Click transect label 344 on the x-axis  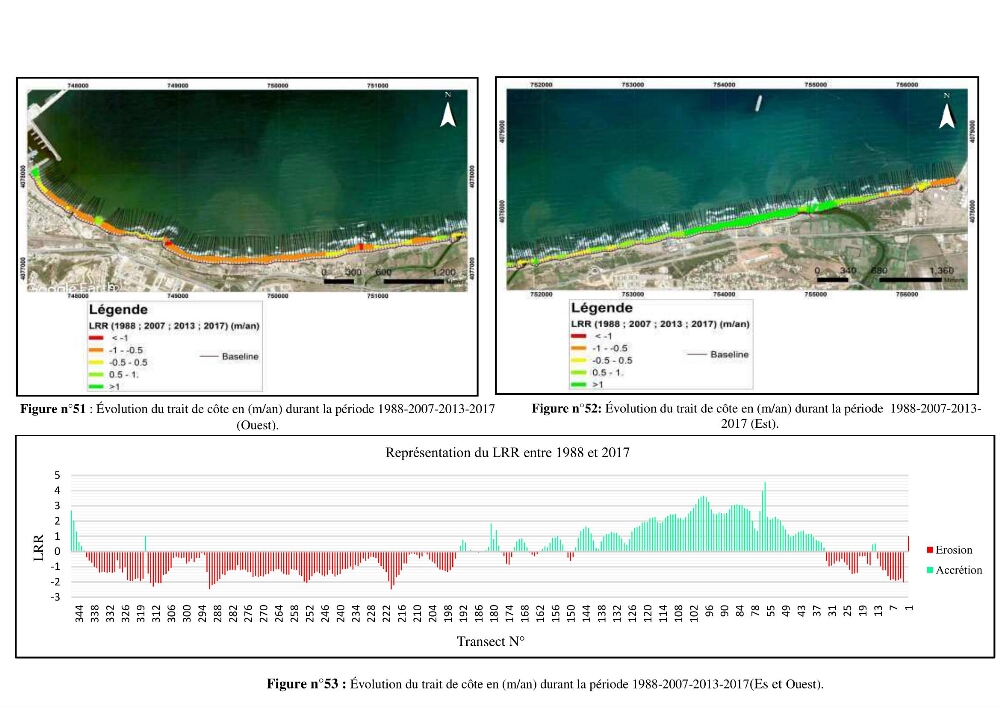pyautogui.click(x=79, y=613)
